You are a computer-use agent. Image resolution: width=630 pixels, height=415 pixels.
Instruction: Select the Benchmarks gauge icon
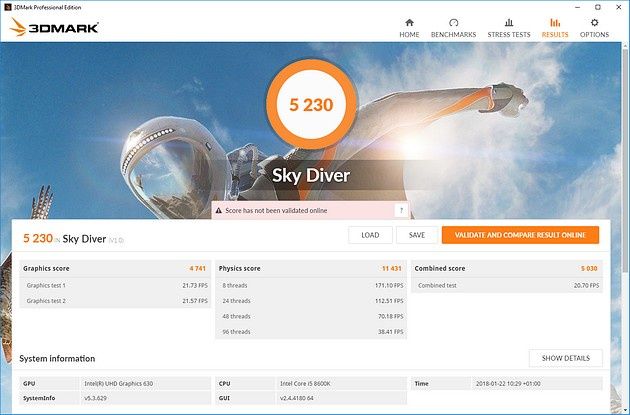pyautogui.click(x=453, y=22)
